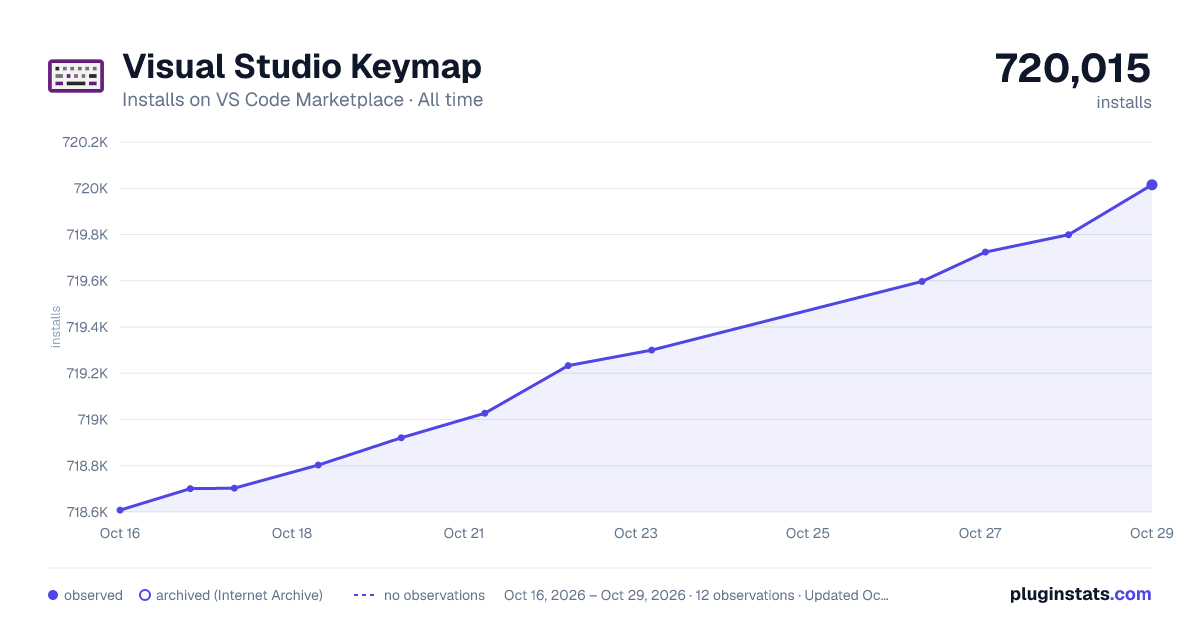Click the observed legend dot

point(53,595)
